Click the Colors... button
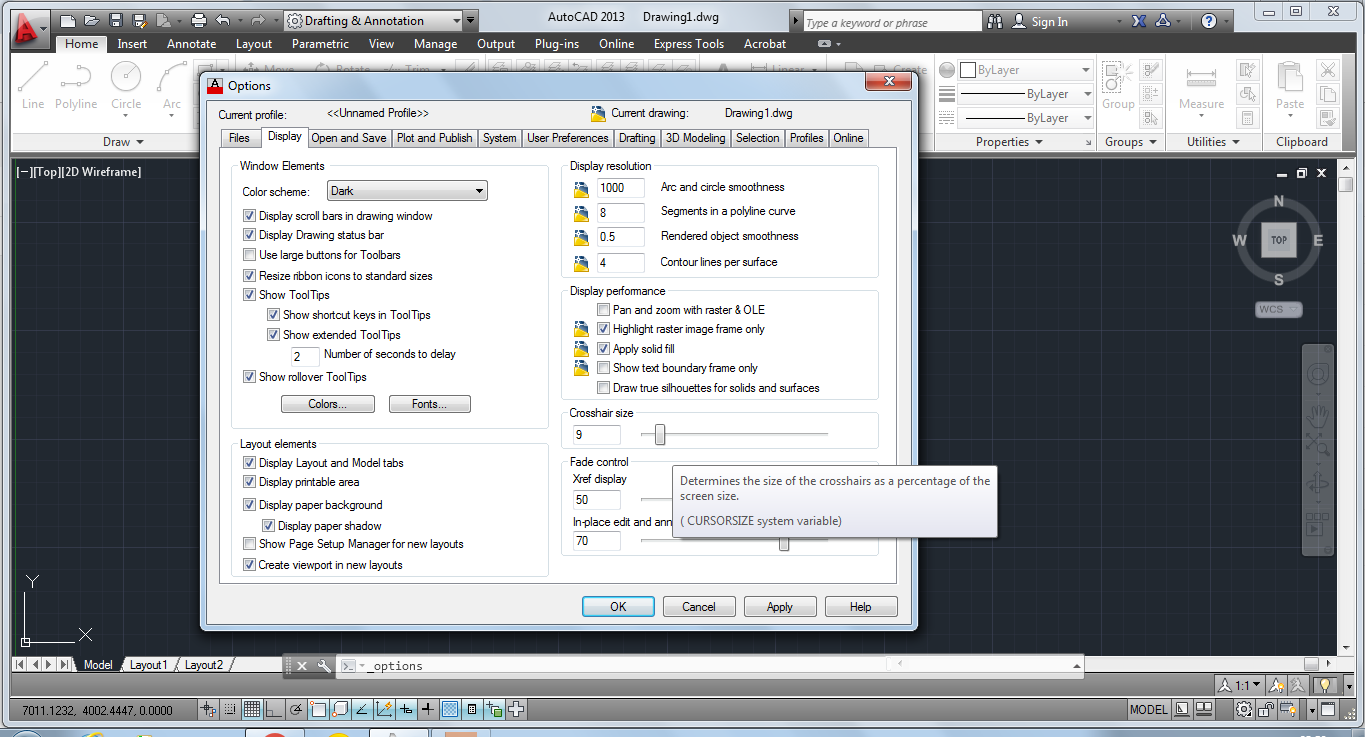1365x737 pixels. pos(328,404)
